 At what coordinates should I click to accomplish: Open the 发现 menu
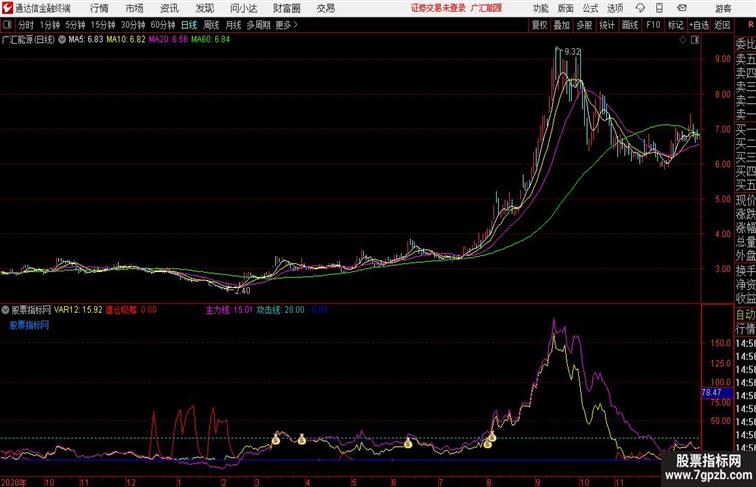[204, 8]
